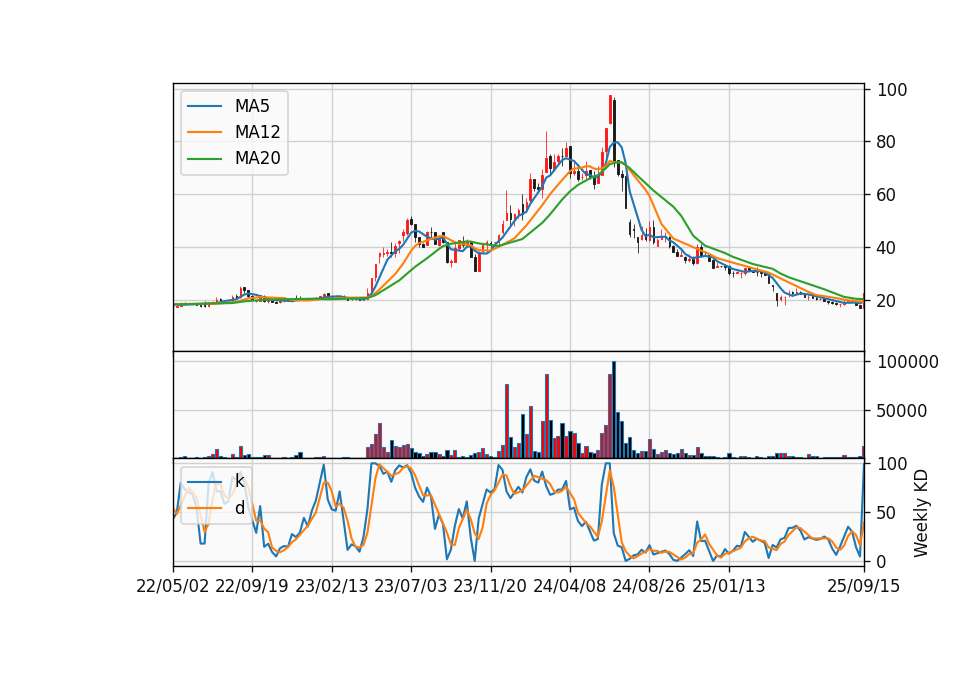This screenshot has width=960, height=690.
Task: Click the d legend label in KD panel
Action: coord(239,508)
